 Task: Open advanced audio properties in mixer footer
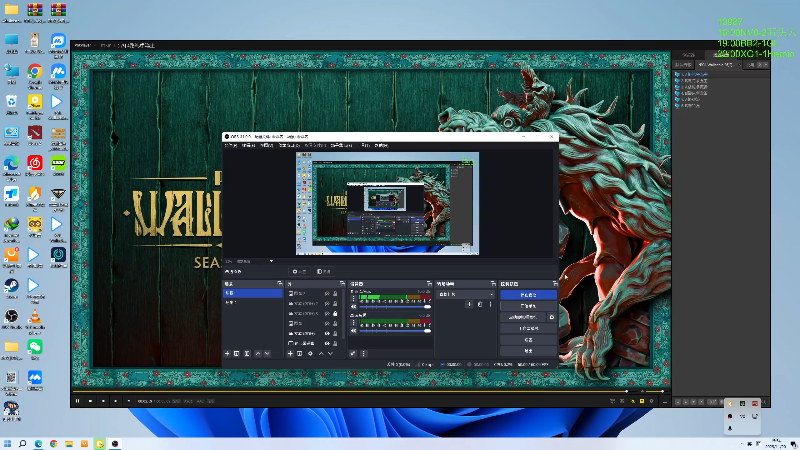(x=353, y=354)
